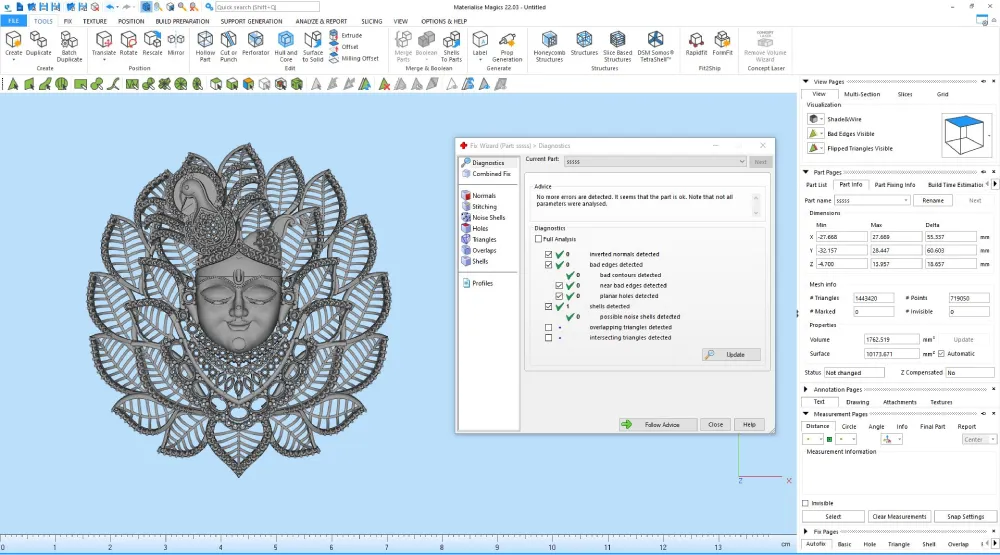Click the Rename part button

(x=932, y=200)
